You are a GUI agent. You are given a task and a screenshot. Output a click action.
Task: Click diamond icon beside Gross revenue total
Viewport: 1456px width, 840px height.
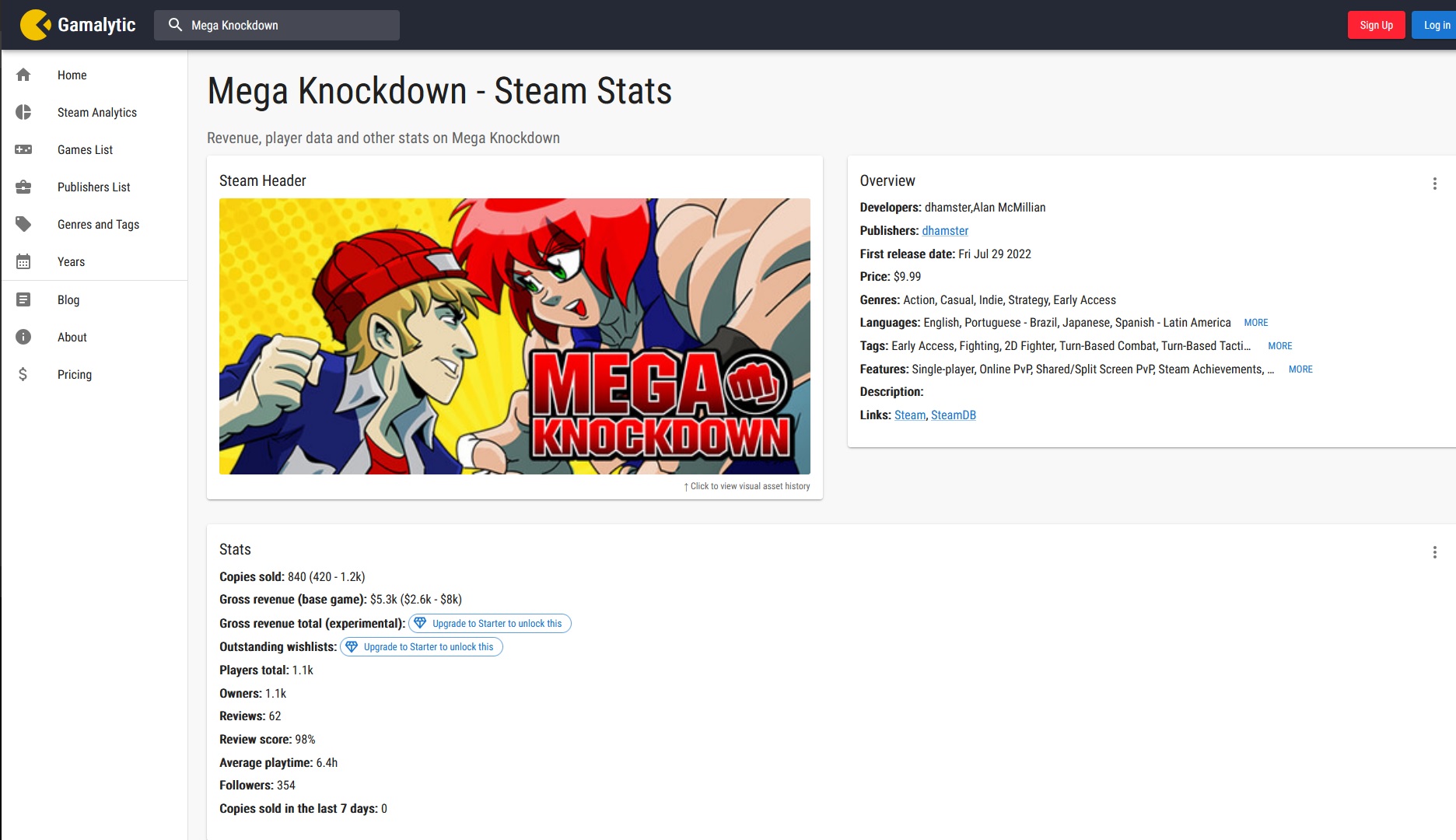coord(420,623)
